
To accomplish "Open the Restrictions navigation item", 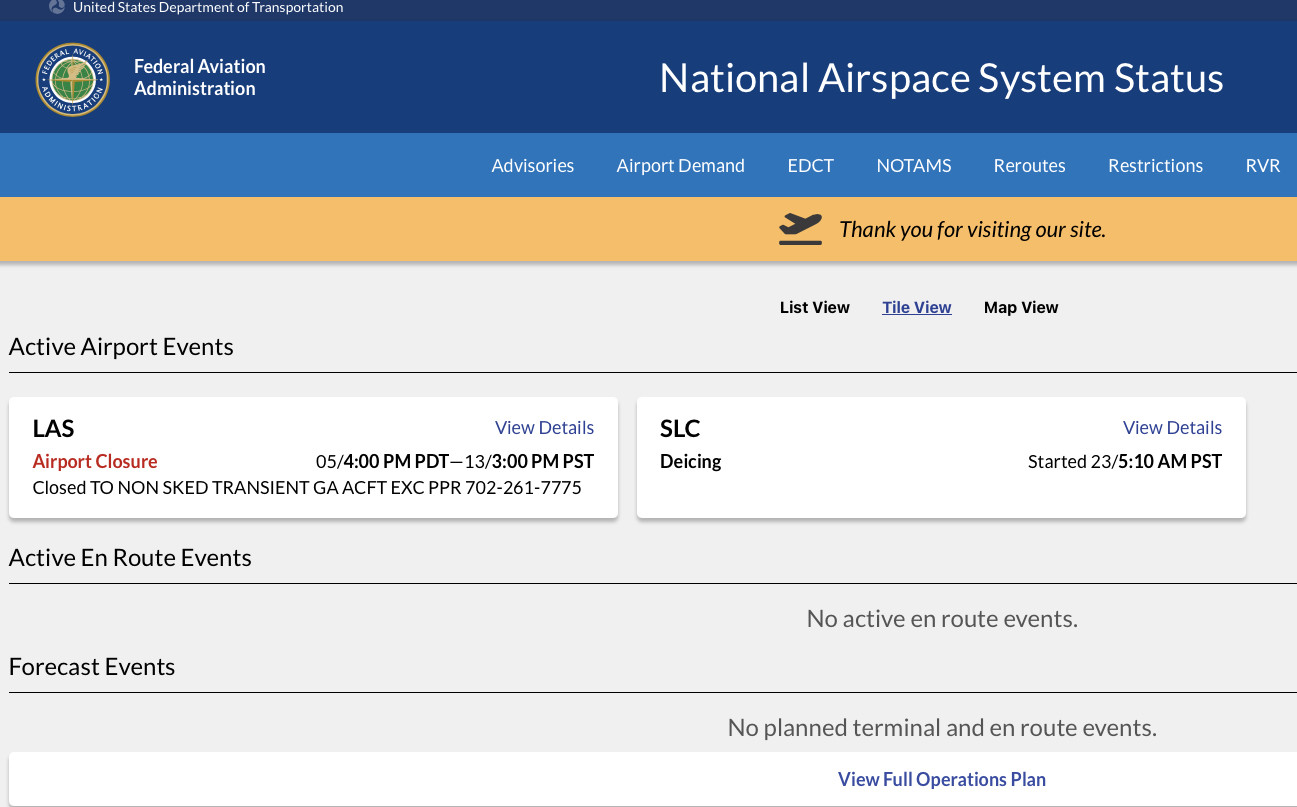I will 1155,166.
